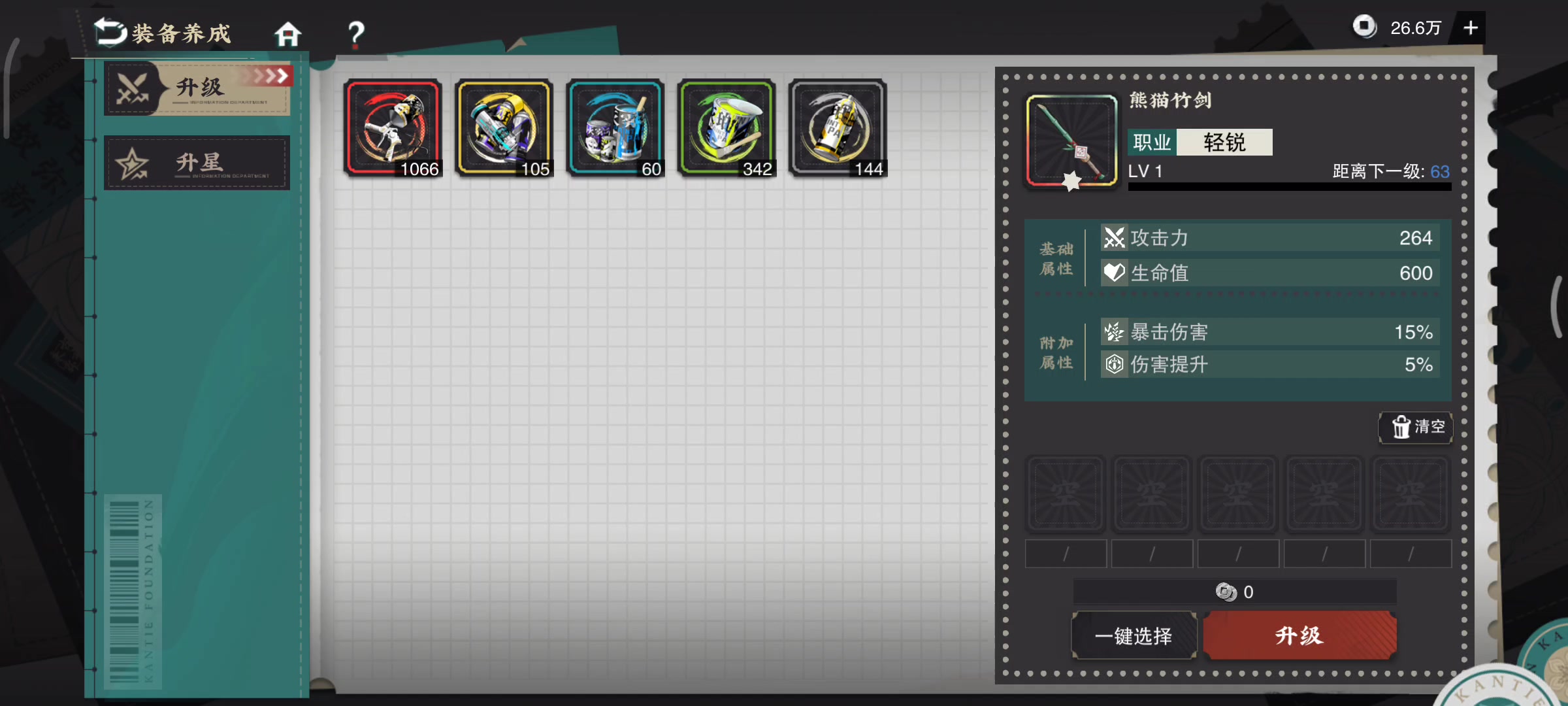This screenshot has height=706, width=1568.
Task: Switch to the 升星 tab
Action: 197,163
